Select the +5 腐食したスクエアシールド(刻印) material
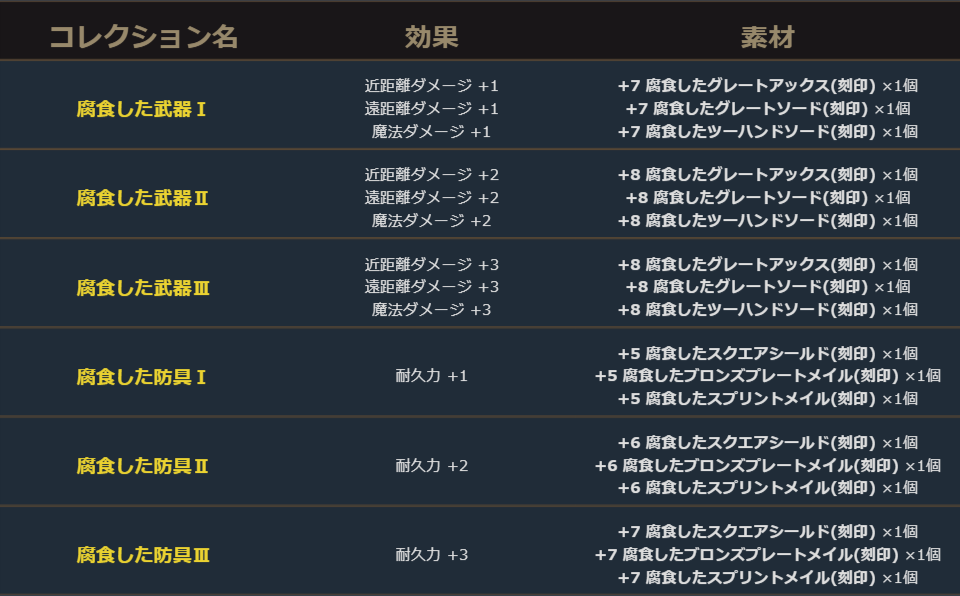Screen dimensions: 960x596 coord(746,354)
